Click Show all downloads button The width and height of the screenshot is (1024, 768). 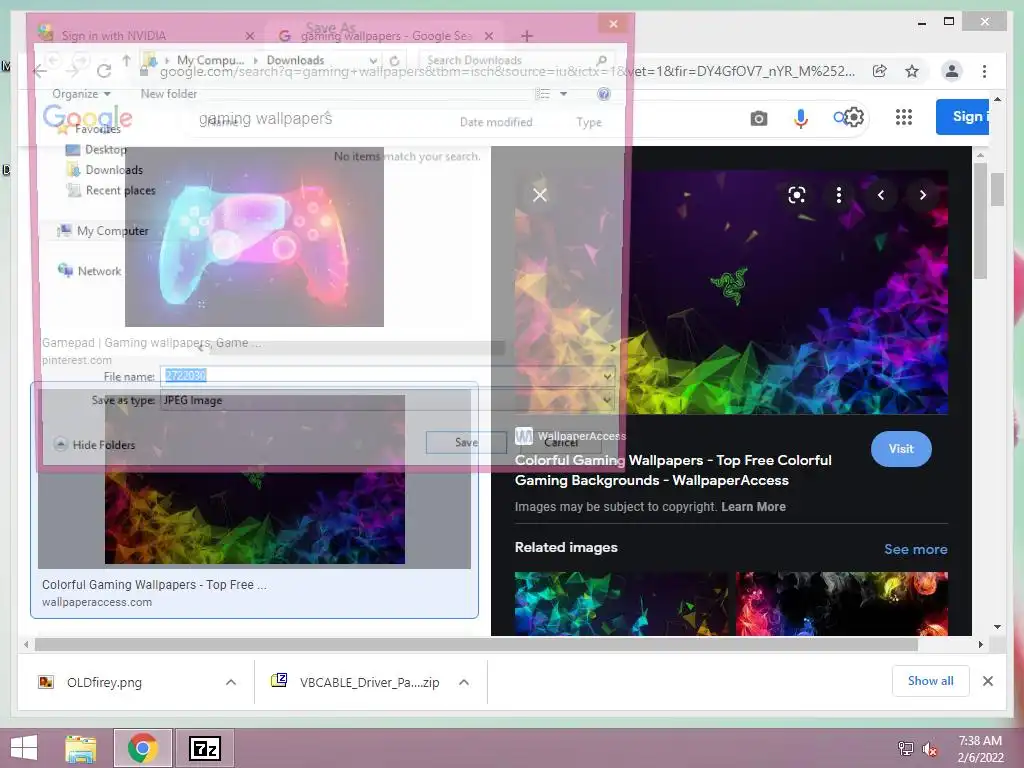coord(930,681)
